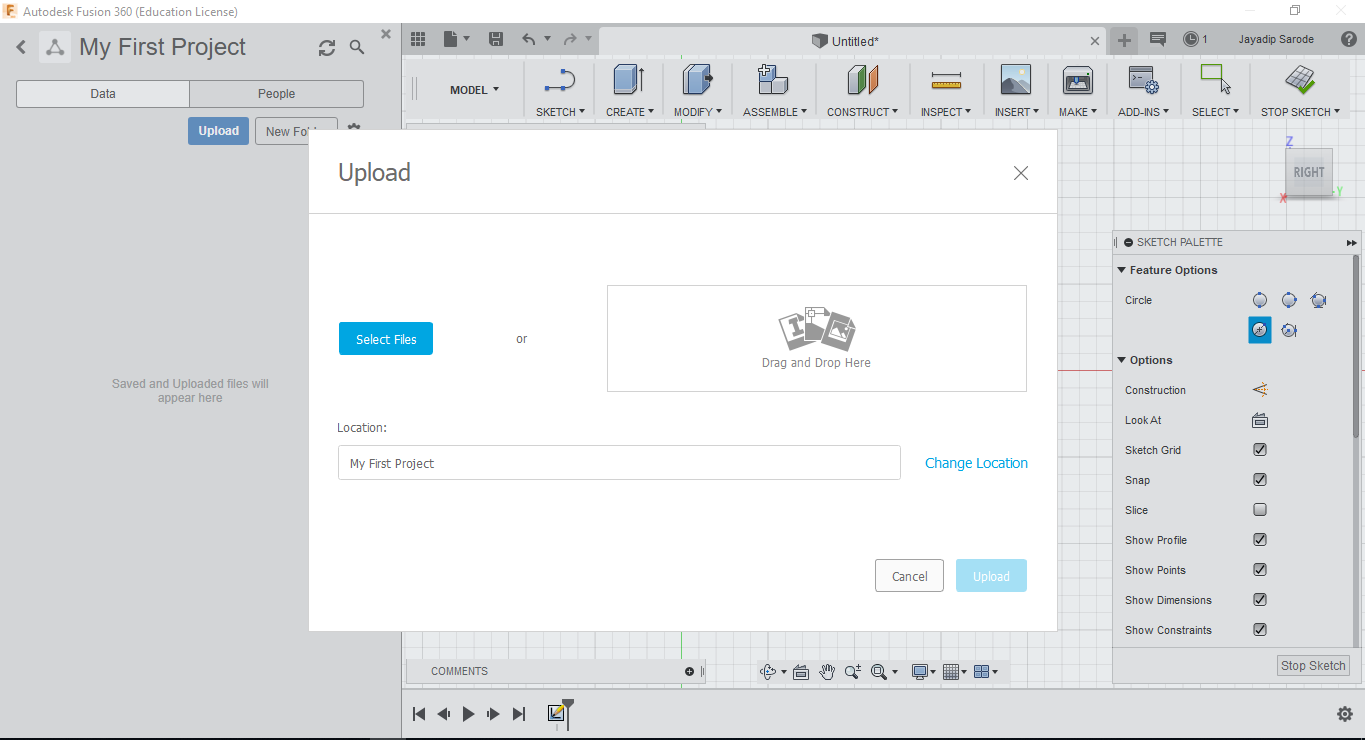
Task: Click the Upload button in data panel
Action: tap(218, 131)
